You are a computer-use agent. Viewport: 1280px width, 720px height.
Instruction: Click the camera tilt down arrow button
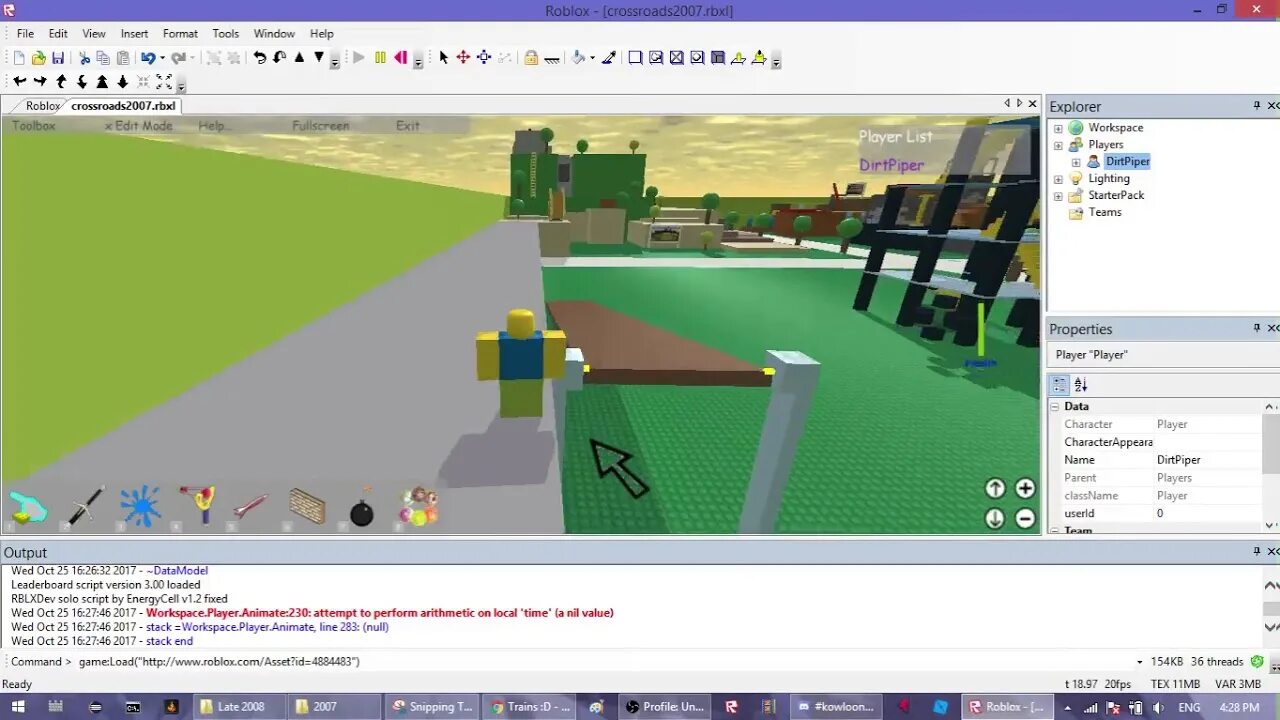[x=995, y=518]
